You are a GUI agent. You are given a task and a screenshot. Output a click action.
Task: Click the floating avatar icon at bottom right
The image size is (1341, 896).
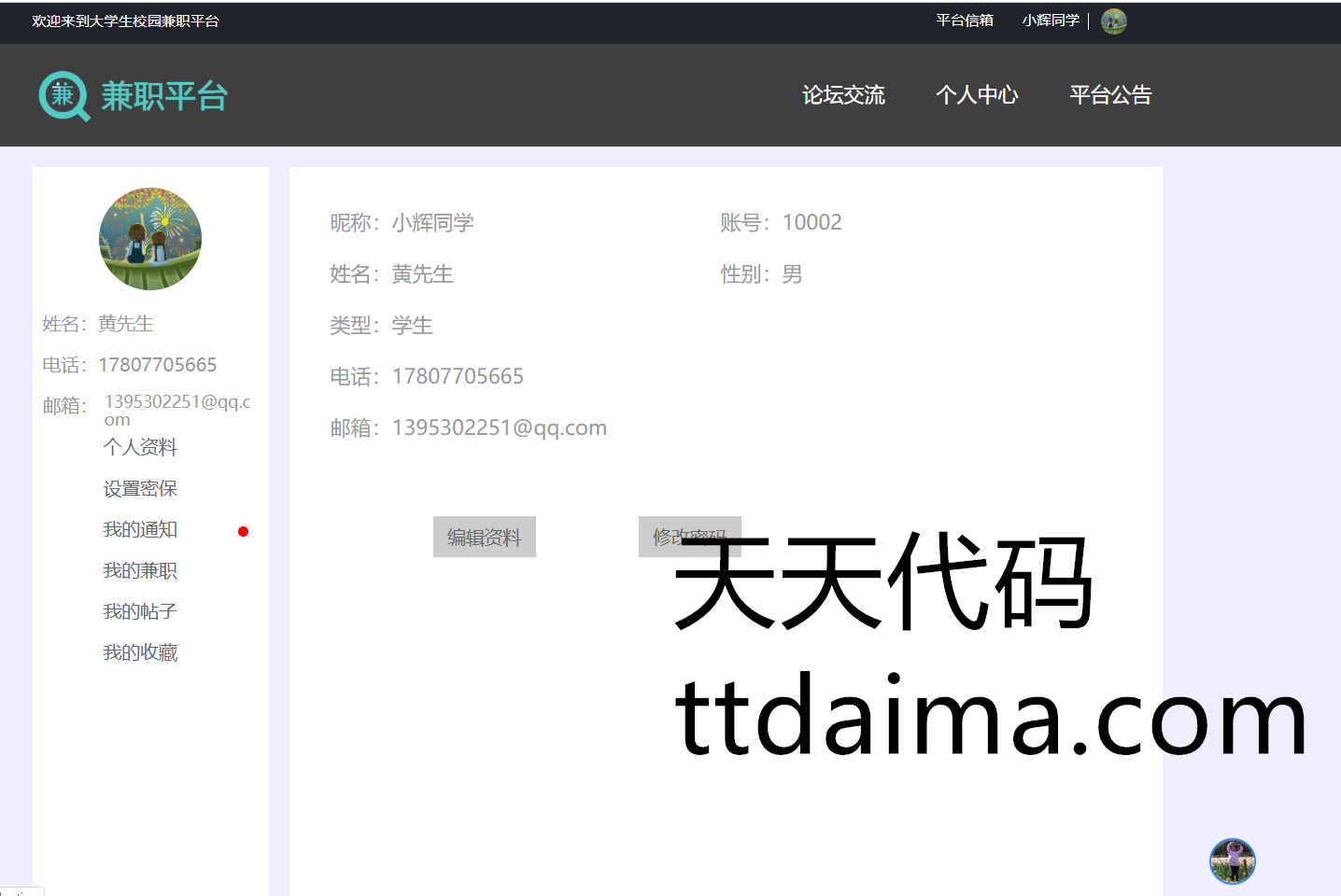point(1232,861)
